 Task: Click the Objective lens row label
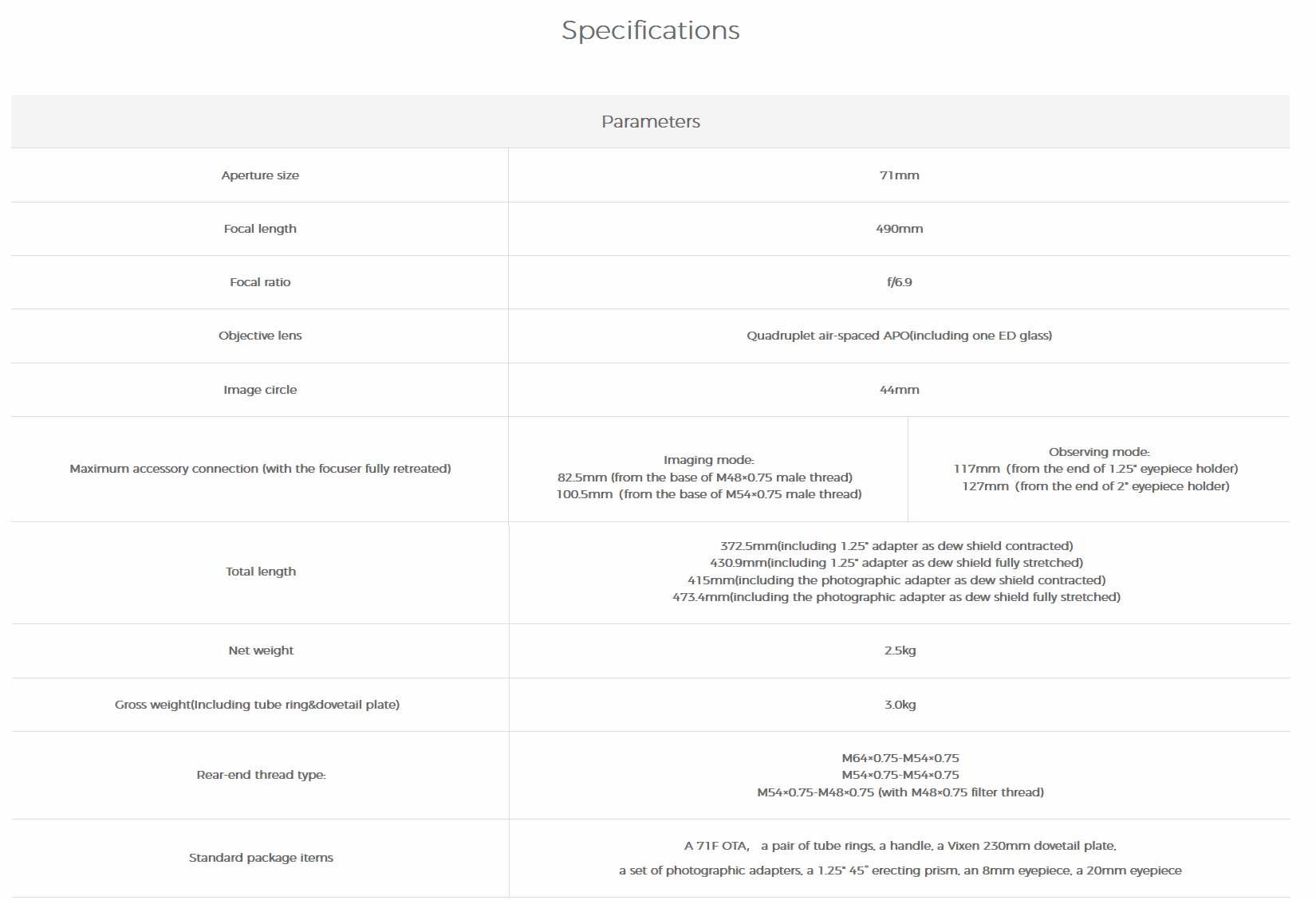tap(260, 336)
